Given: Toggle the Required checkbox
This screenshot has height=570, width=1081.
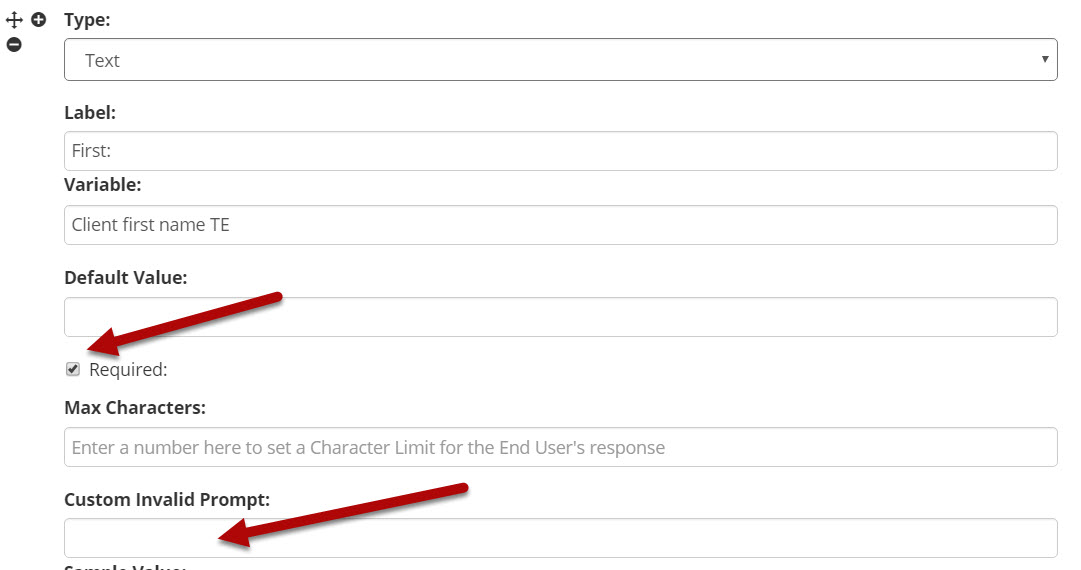Looking at the screenshot, I should pos(73,369).
